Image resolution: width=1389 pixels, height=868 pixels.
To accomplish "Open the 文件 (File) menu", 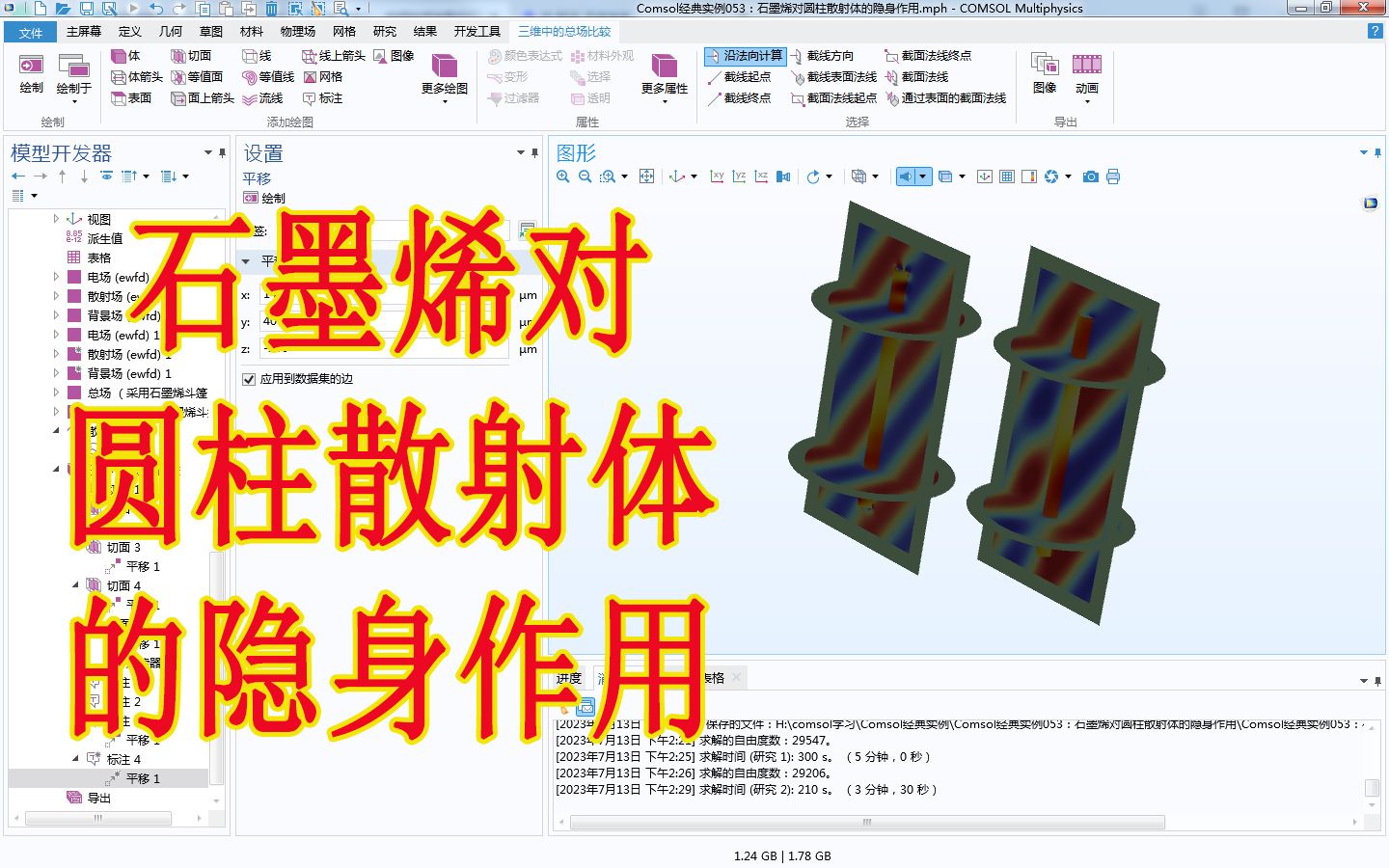I will (x=30, y=32).
